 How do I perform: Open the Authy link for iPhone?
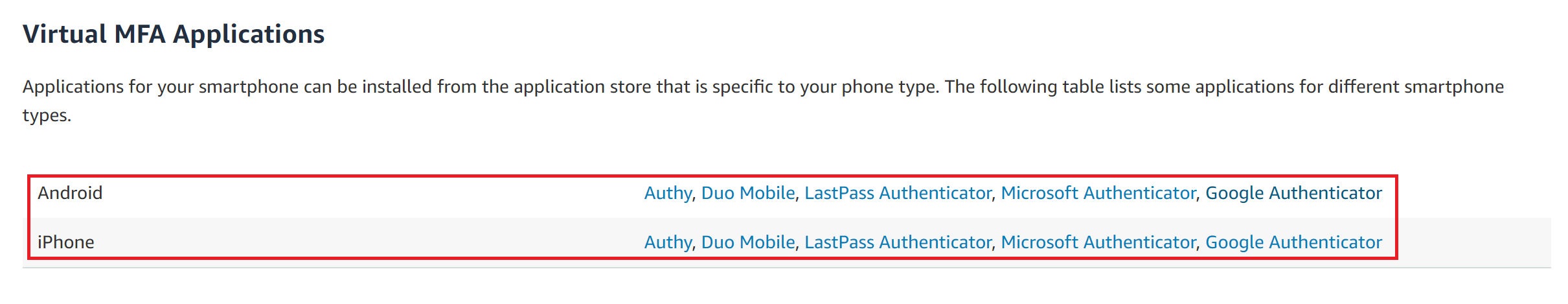point(667,242)
